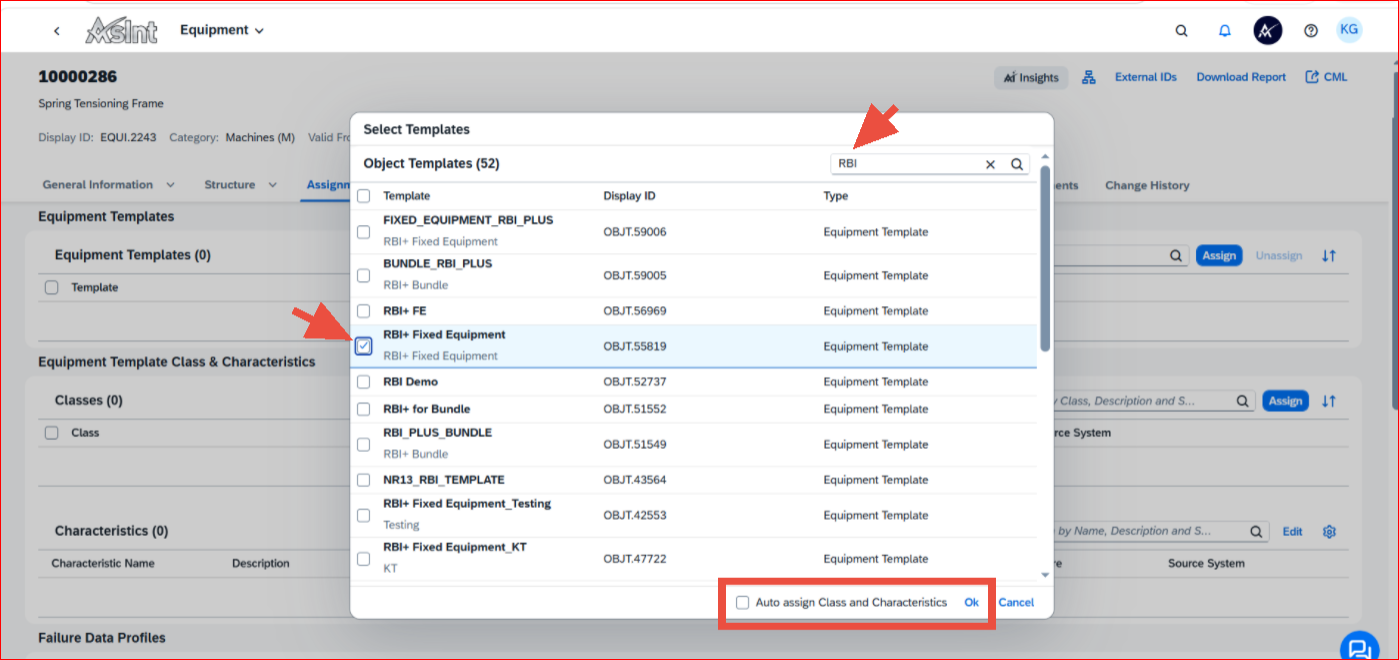This screenshot has width=1399, height=660.
Task: Click the Type column header
Action: click(x=836, y=196)
